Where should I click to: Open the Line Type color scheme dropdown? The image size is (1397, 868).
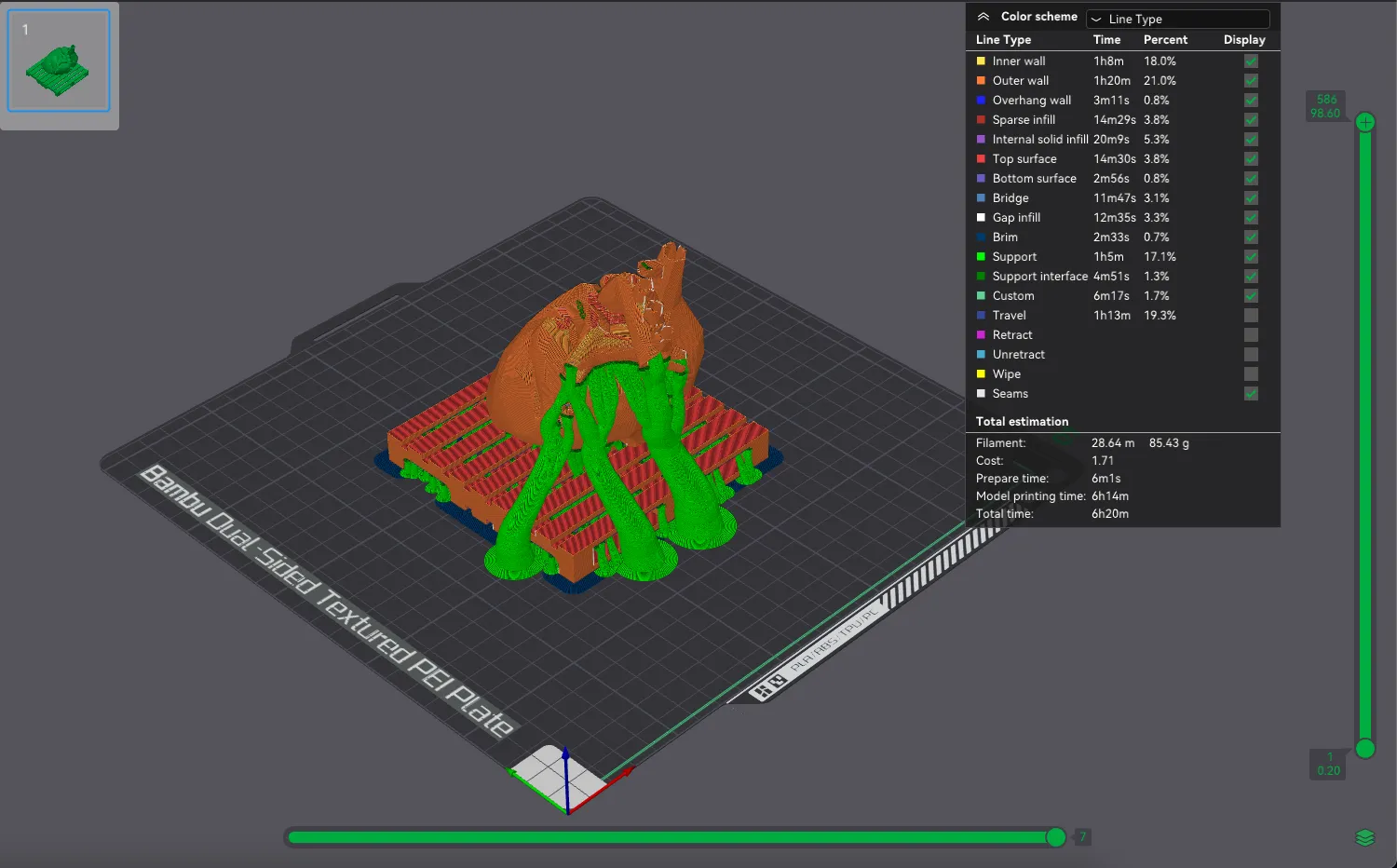[x=1177, y=19]
